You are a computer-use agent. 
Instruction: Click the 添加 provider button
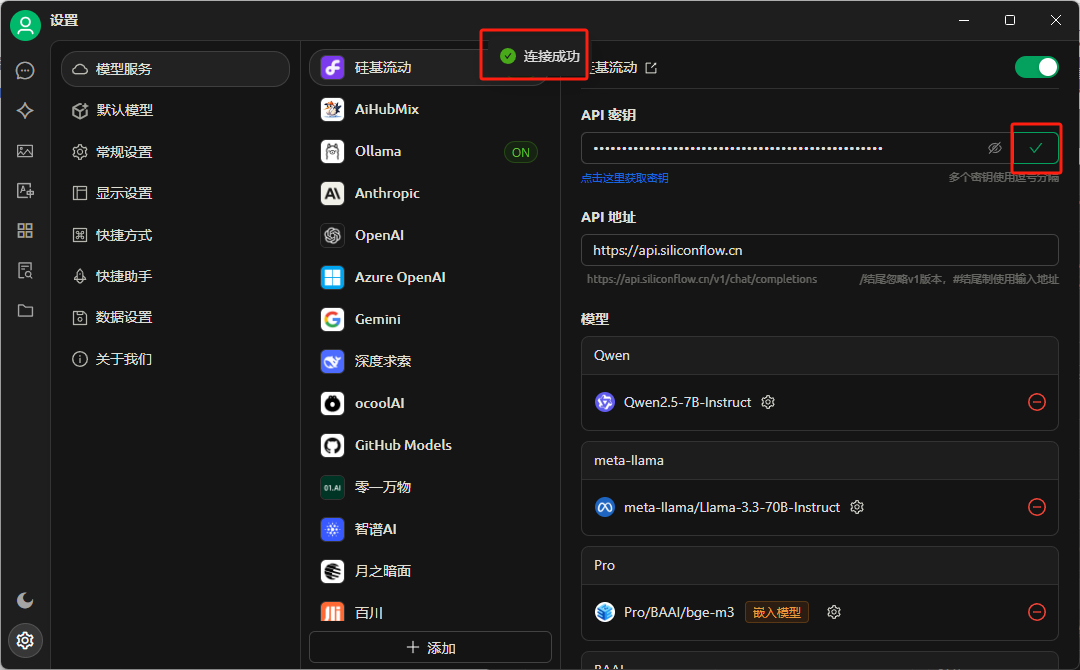tap(430, 647)
